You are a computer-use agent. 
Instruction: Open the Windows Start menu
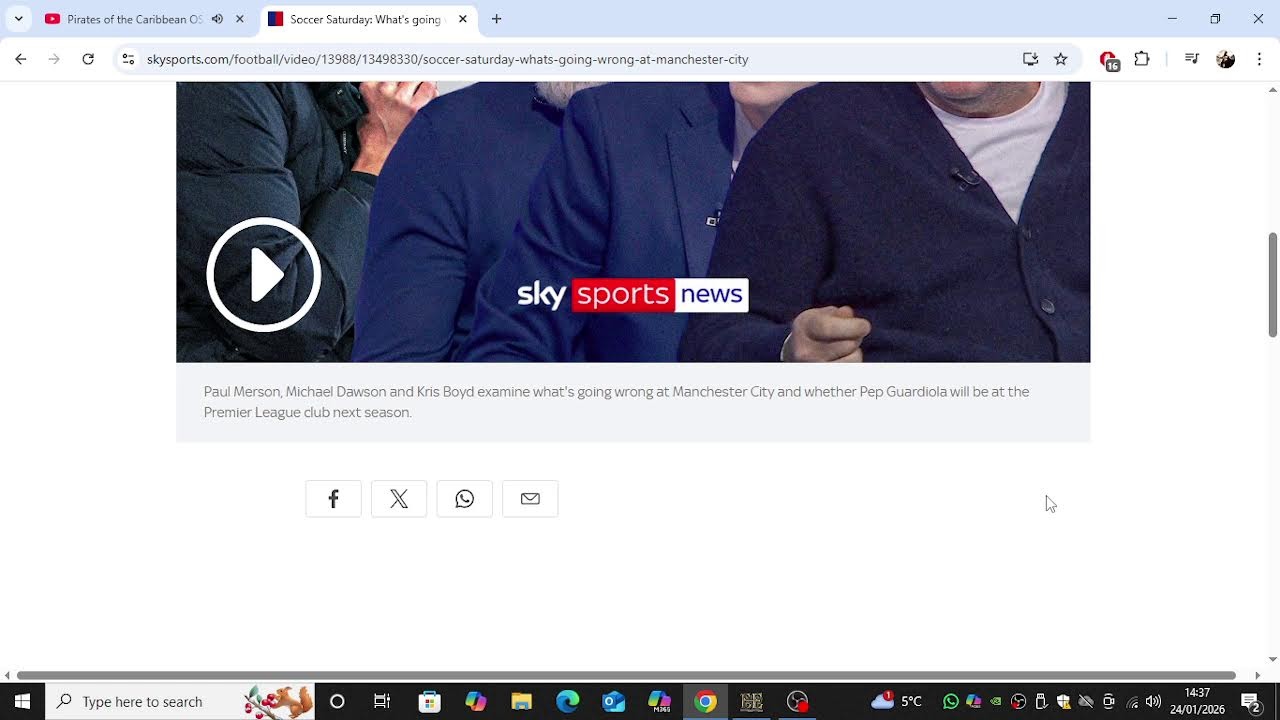[22, 701]
